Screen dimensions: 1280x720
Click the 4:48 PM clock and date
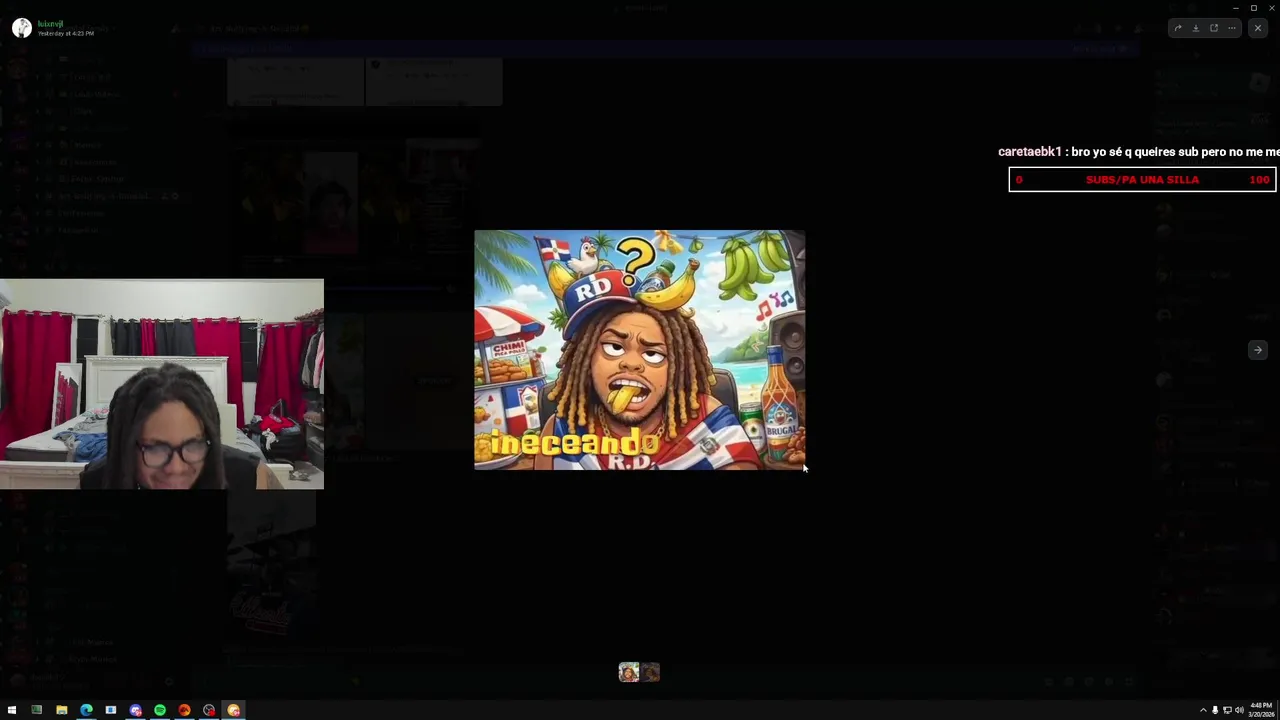pos(1261,710)
